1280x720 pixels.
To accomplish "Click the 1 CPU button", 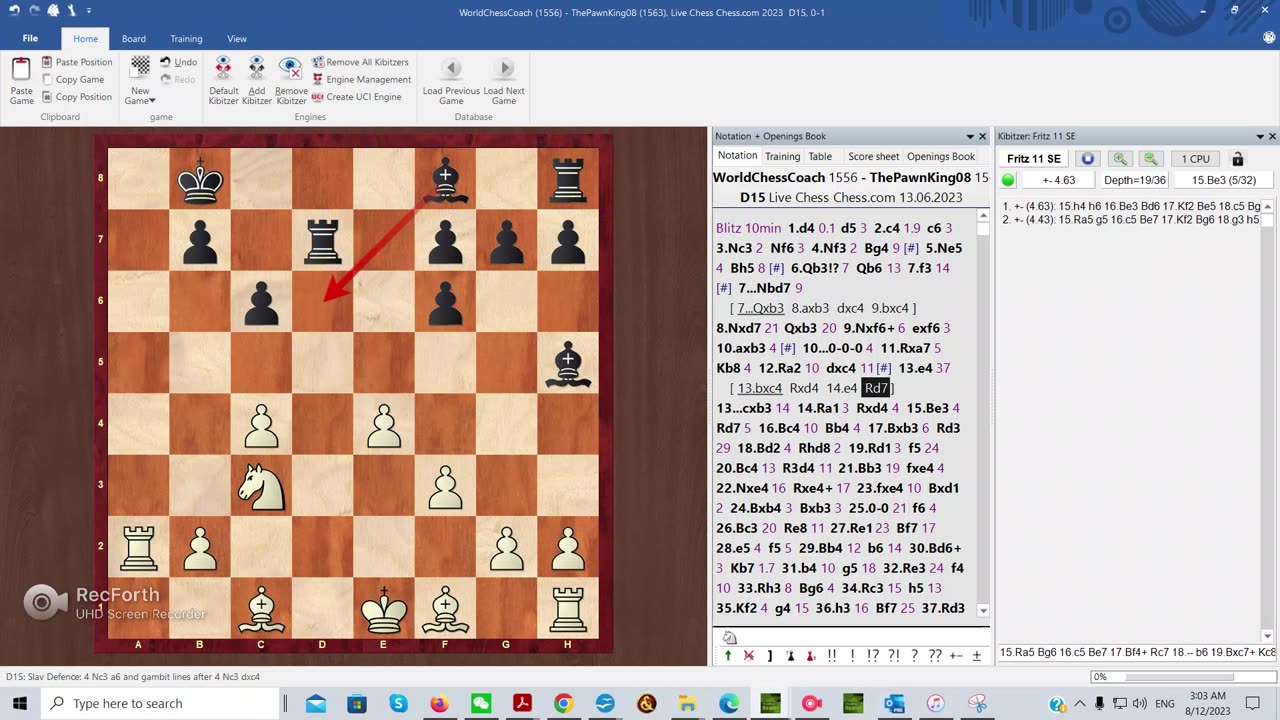I will click(x=1195, y=159).
